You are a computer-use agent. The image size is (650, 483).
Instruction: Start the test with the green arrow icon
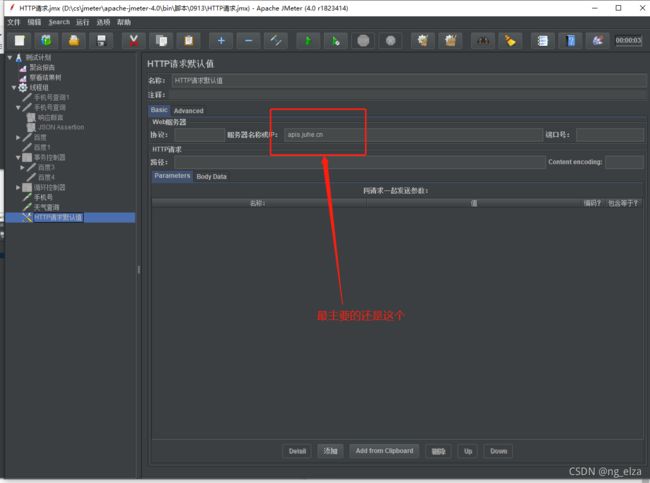(308, 41)
